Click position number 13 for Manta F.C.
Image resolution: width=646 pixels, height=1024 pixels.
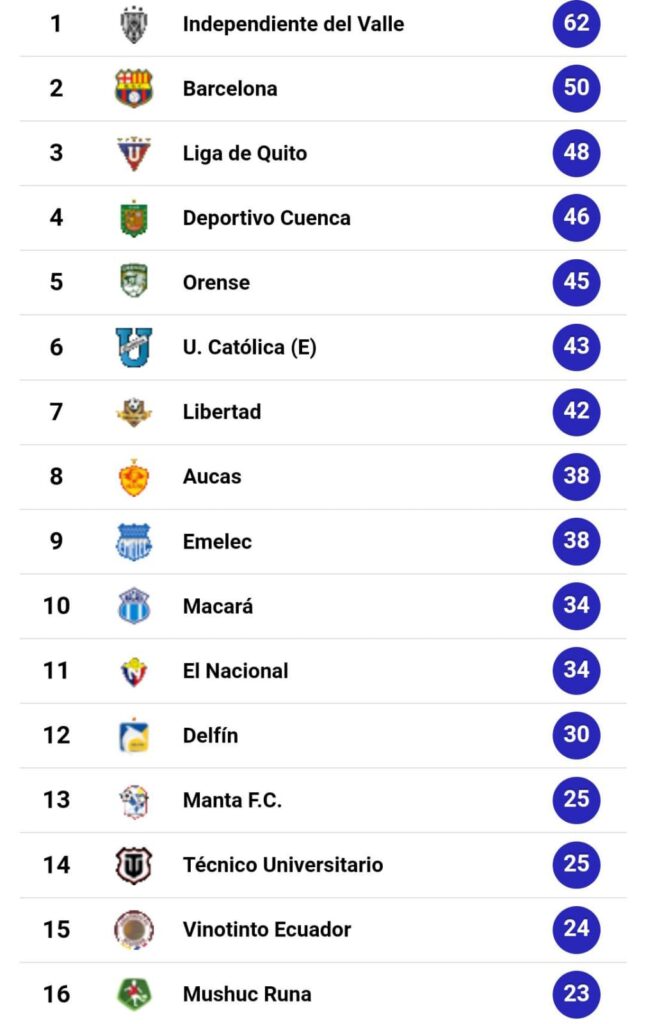pyautogui.click(x=56, y=800)
